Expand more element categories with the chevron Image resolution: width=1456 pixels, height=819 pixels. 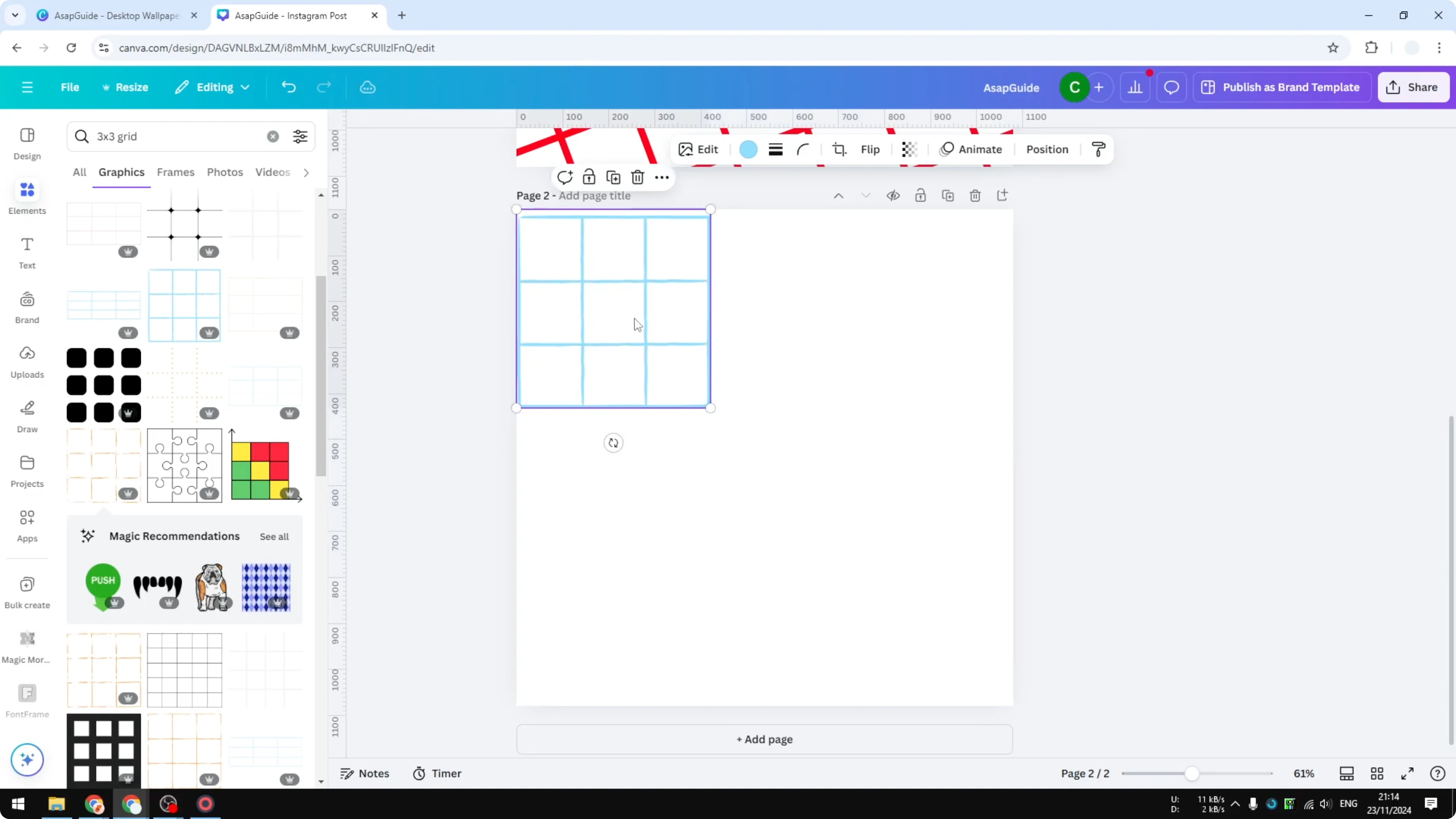coord(306,173)
